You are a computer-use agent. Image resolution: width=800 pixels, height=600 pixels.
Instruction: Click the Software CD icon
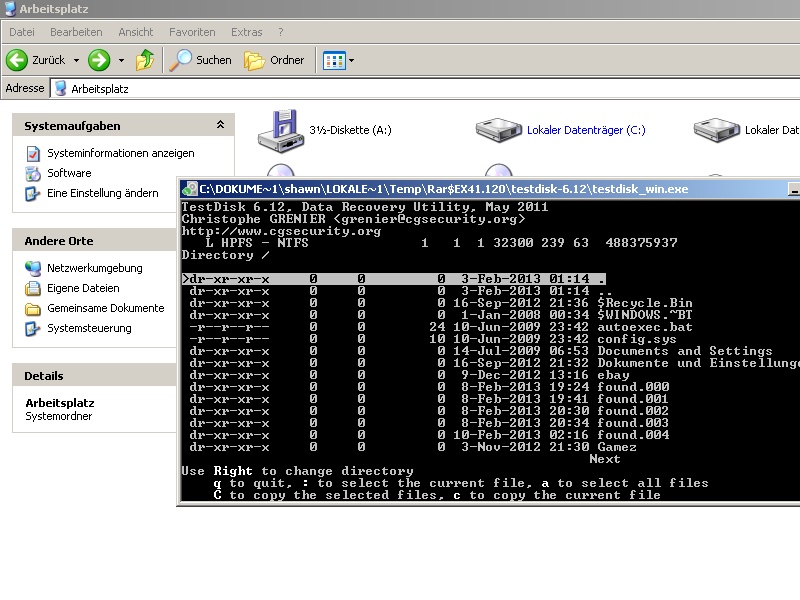[33, 173]
